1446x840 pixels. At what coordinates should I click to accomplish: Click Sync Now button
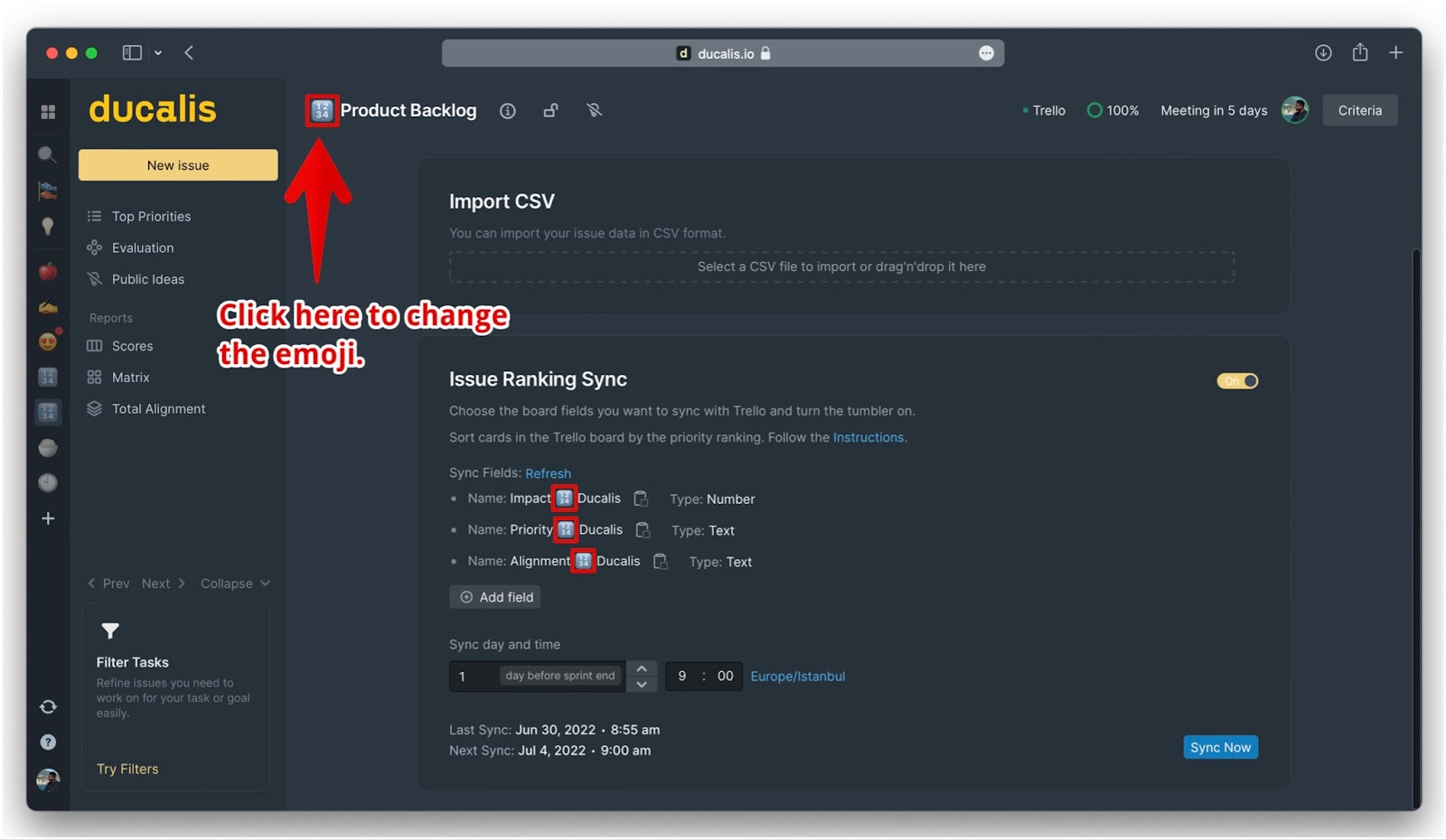point(1220,747)
